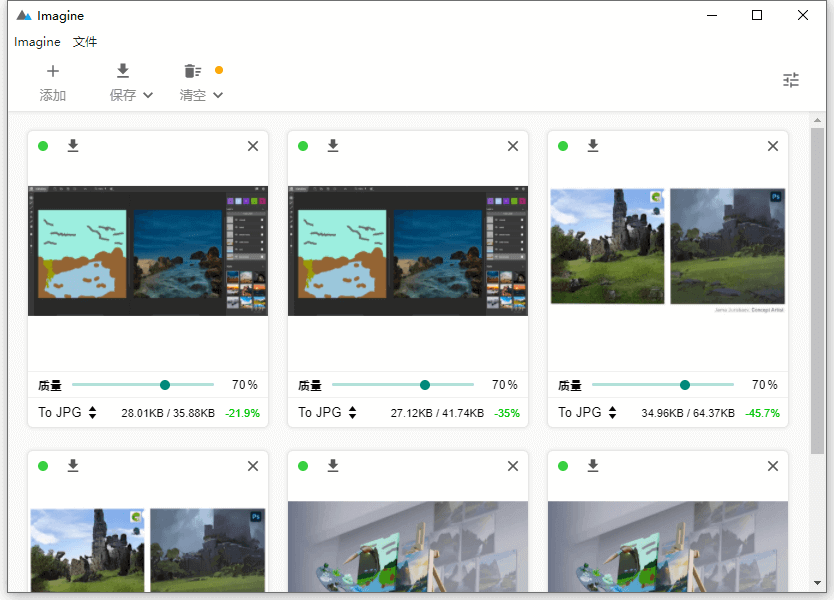Click the -35% savings text
The image size is (834, 600).
click(x=507, y=413)
